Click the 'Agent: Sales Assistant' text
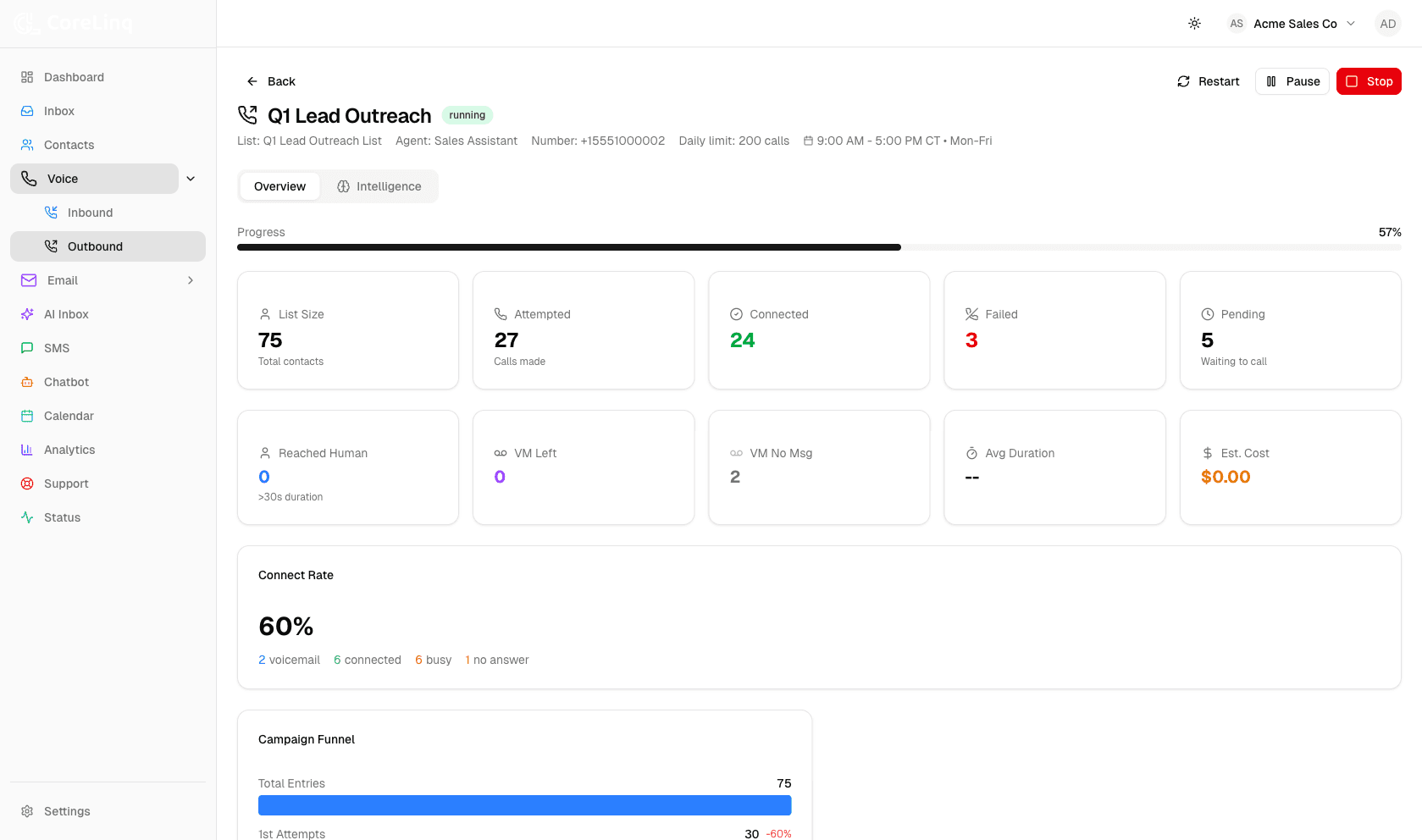 [x=456, y=141]
